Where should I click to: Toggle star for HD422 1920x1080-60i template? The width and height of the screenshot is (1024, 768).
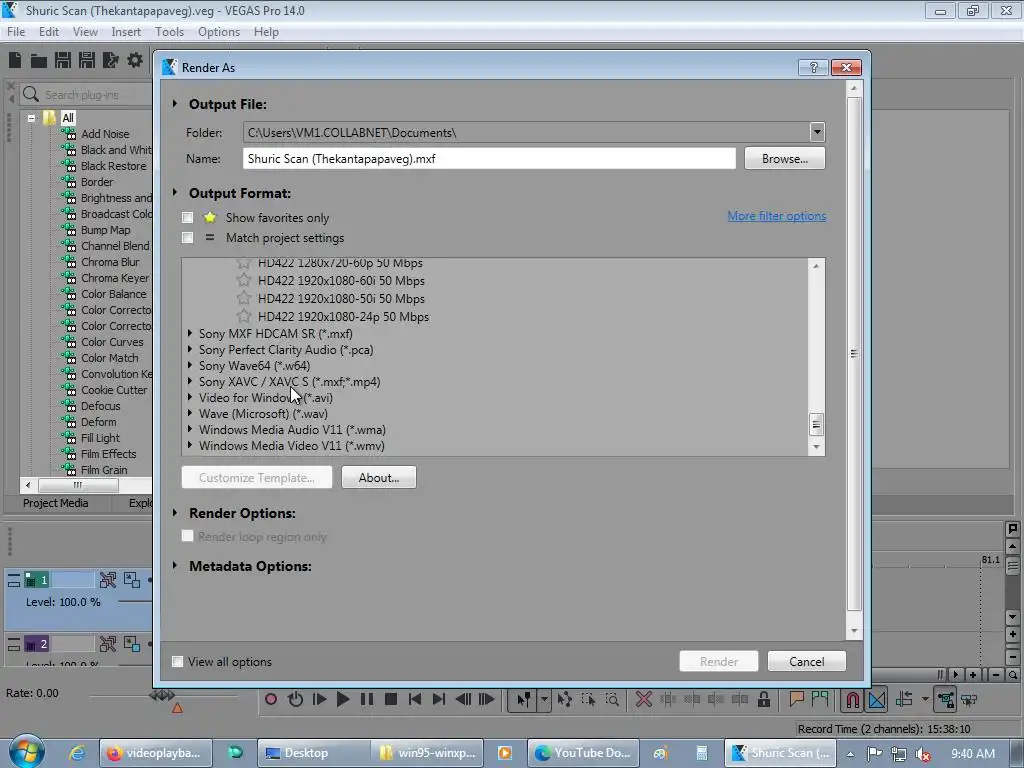244,280
